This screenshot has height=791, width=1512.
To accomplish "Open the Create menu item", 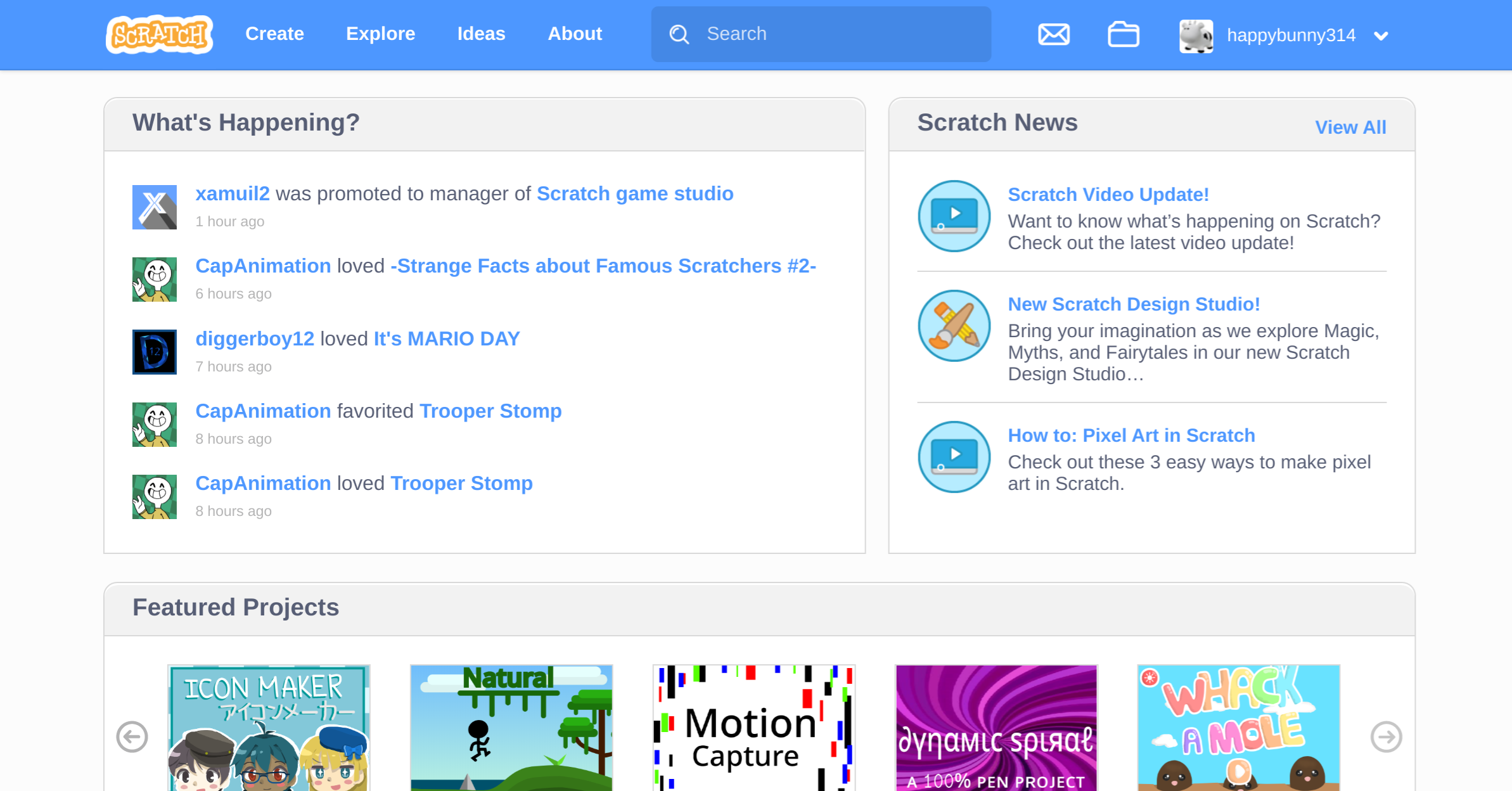I will (274, 34).
